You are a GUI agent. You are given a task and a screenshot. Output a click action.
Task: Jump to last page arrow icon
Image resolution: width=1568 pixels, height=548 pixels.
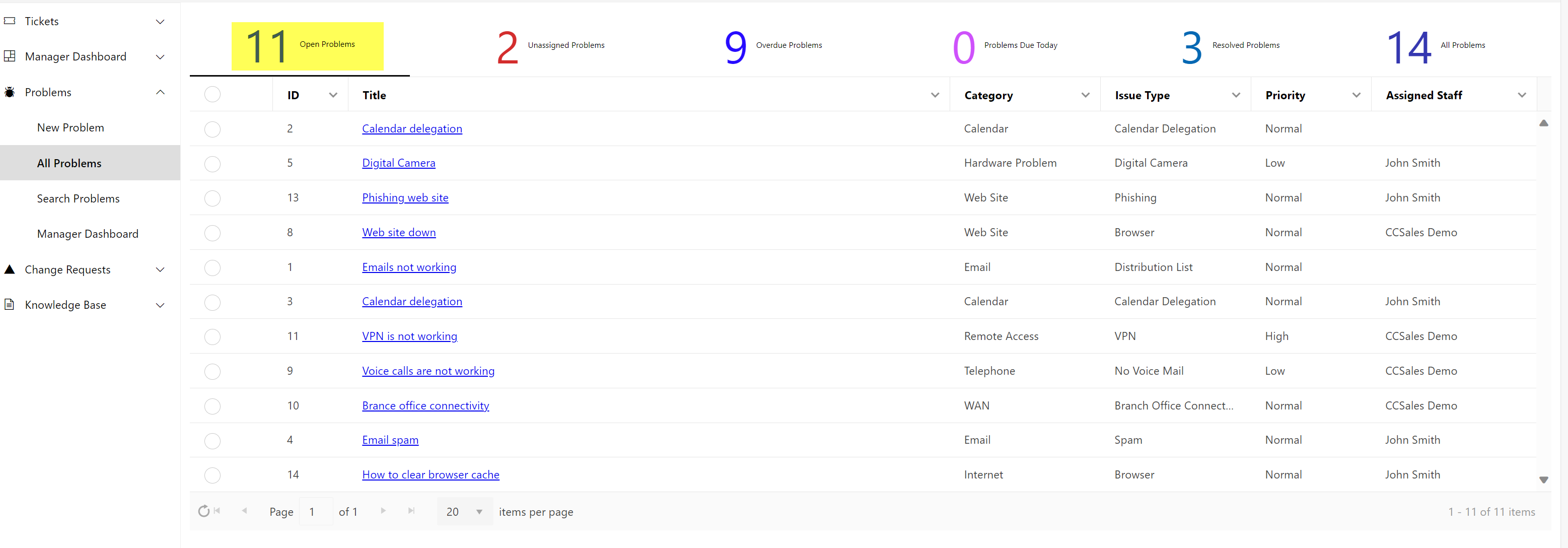[x=411, y=511]
